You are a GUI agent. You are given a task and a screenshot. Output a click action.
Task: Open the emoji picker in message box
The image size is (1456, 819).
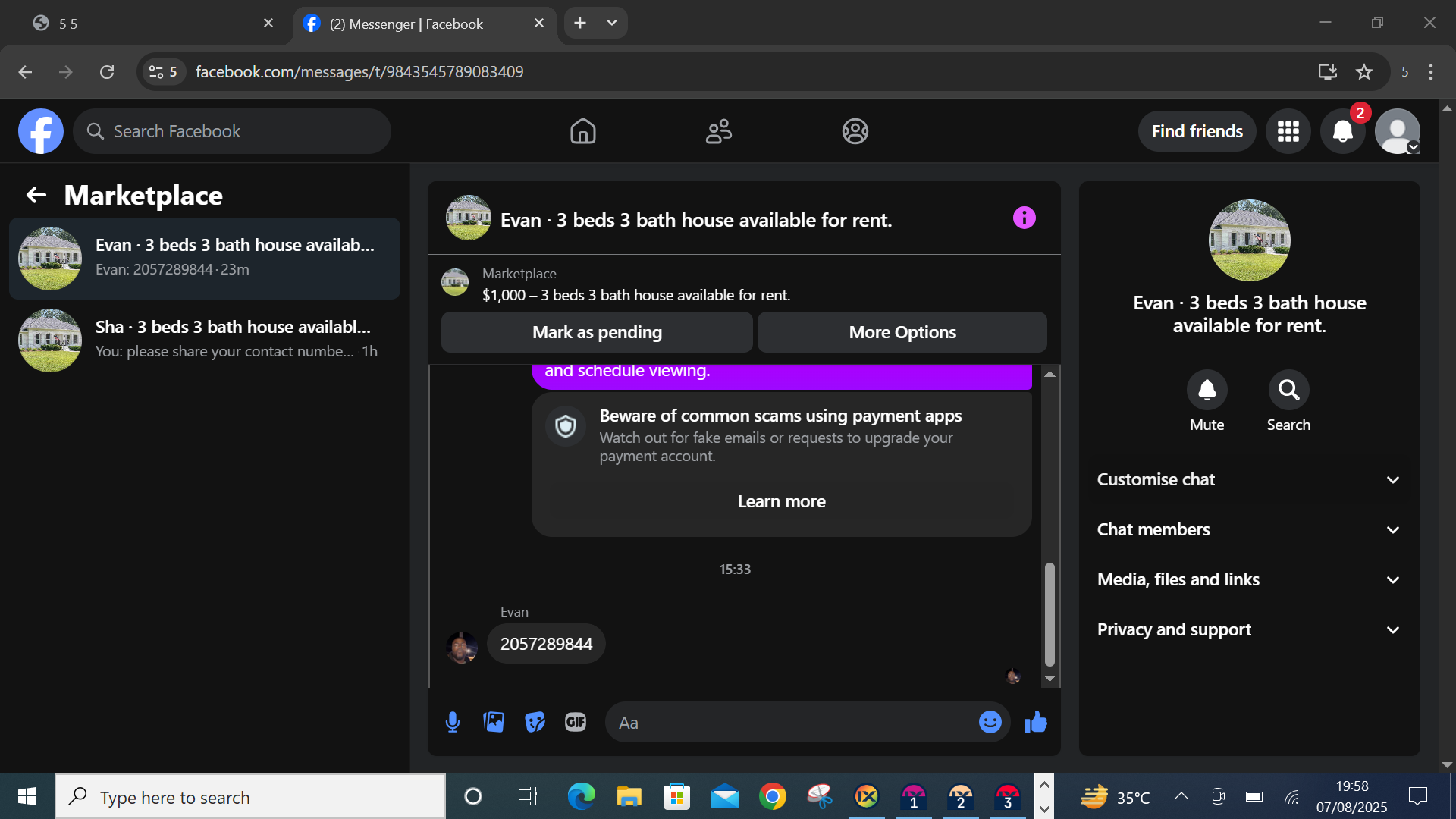click(x=990, y=722)
